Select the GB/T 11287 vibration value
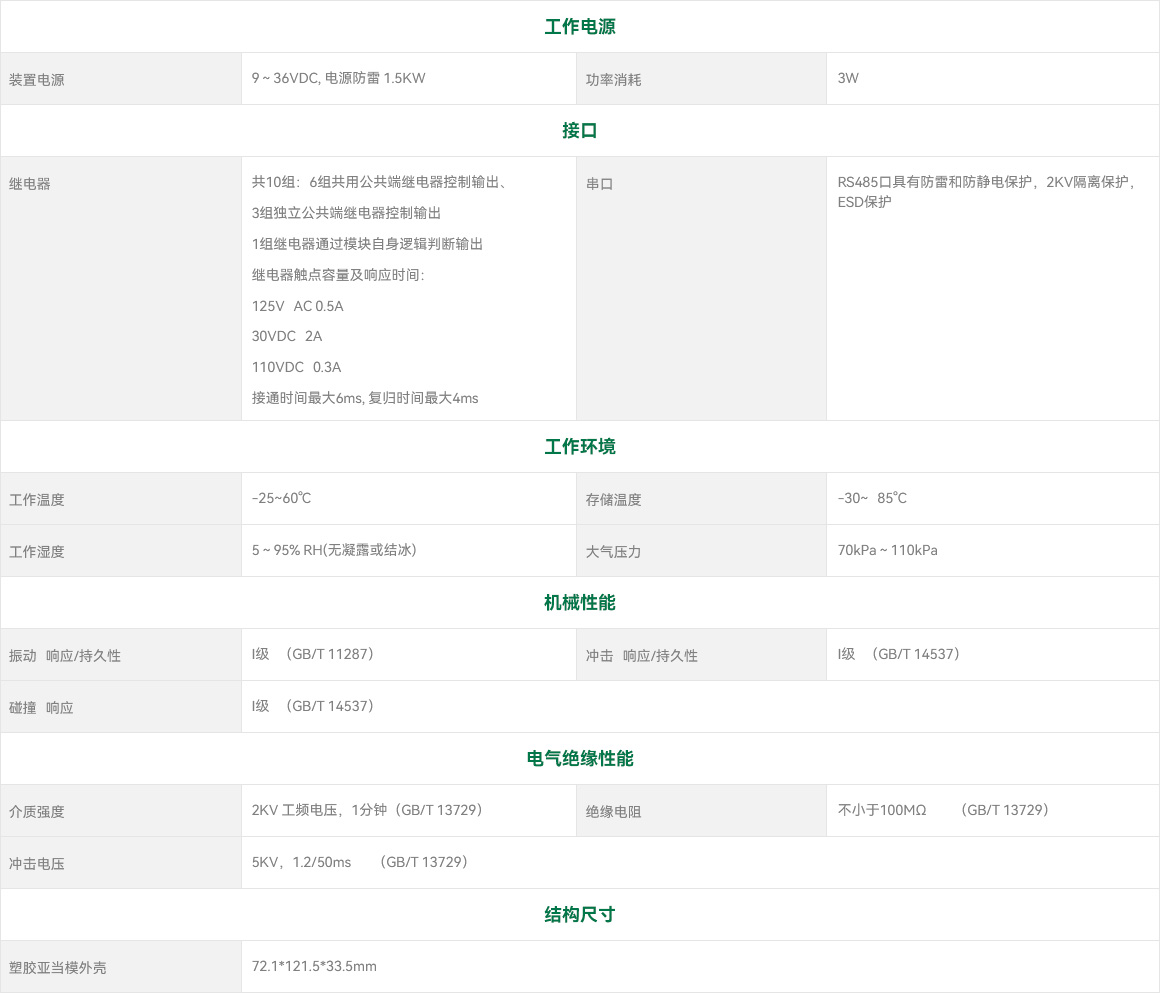Viewport: 1160px width, 993px height. pyautogui.click(x=313, y=654)
